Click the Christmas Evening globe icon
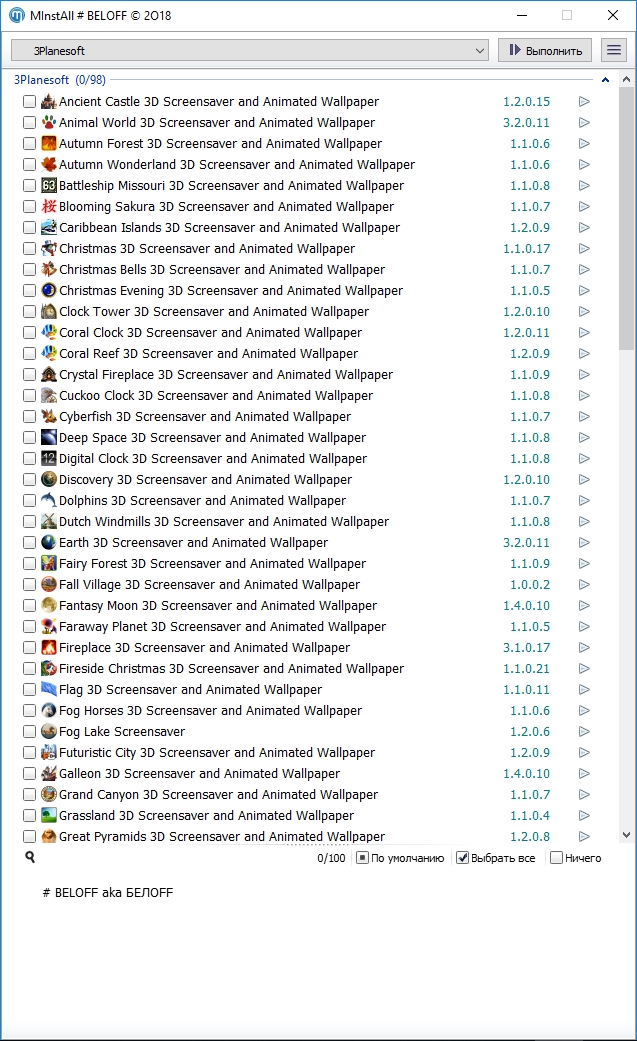 [48, 290]
